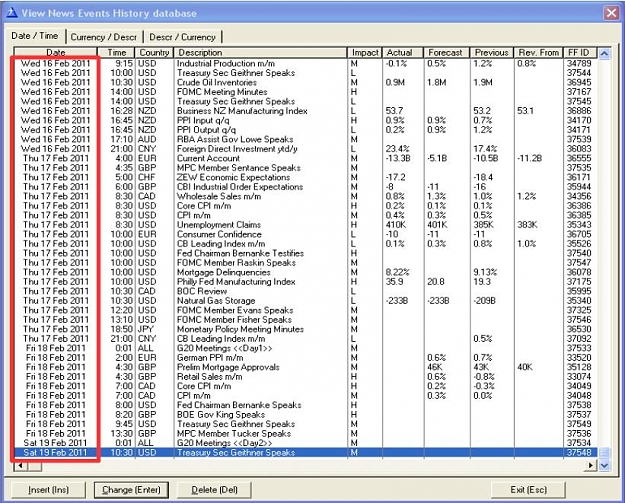Click FF ID 37548 in highlighted row
The height and width of the screenshot is (503, 625).
point(579,453)
